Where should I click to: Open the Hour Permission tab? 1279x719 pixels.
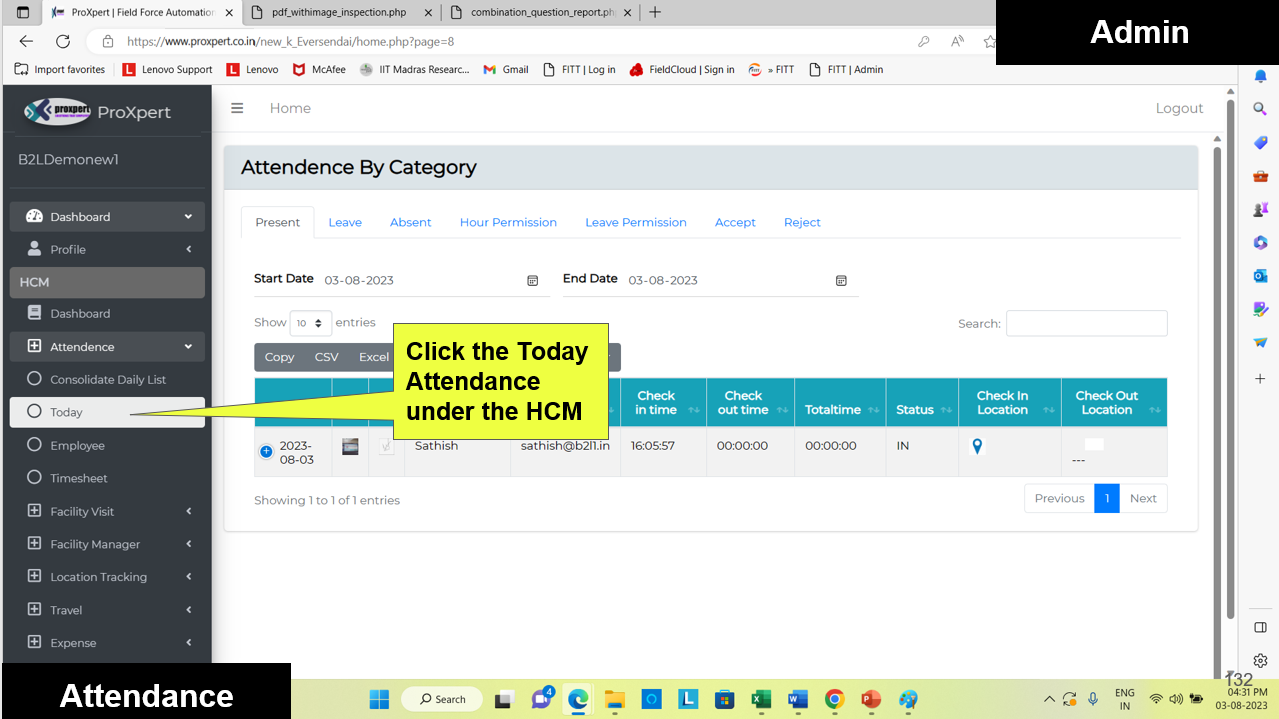point(508,222)
